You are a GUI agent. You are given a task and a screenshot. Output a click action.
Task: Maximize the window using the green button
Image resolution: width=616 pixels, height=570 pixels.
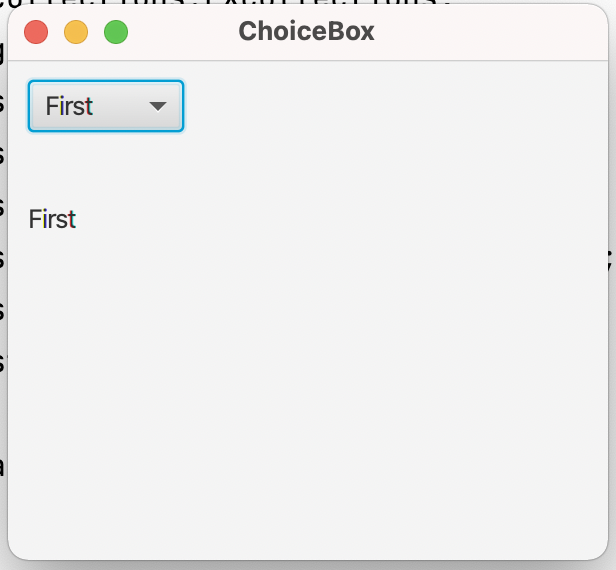click(x=116, y=32)
